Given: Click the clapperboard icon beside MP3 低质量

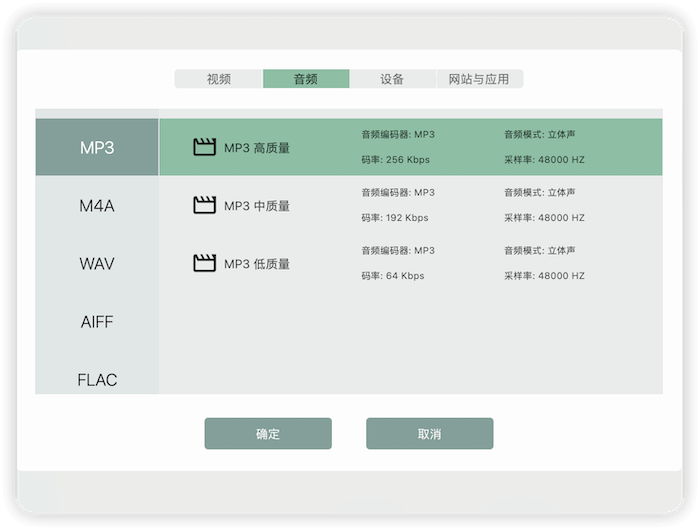Looking at the screenshot, I should coord(204,263).
